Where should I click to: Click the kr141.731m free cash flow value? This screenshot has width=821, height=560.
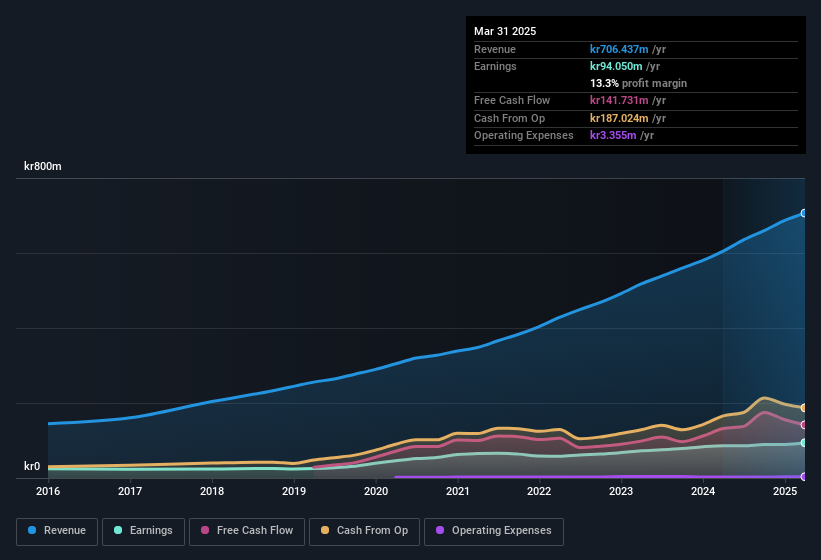619,100
